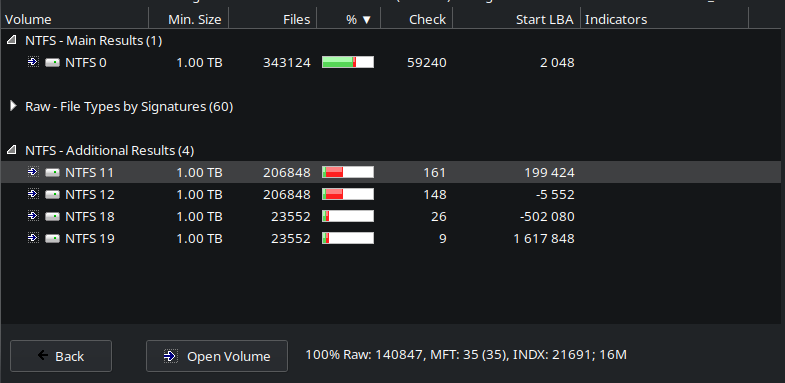The image size is (785, 383).
Task: Click the arrow icon beside NTFS 0
Action: [x=33, y=63]
